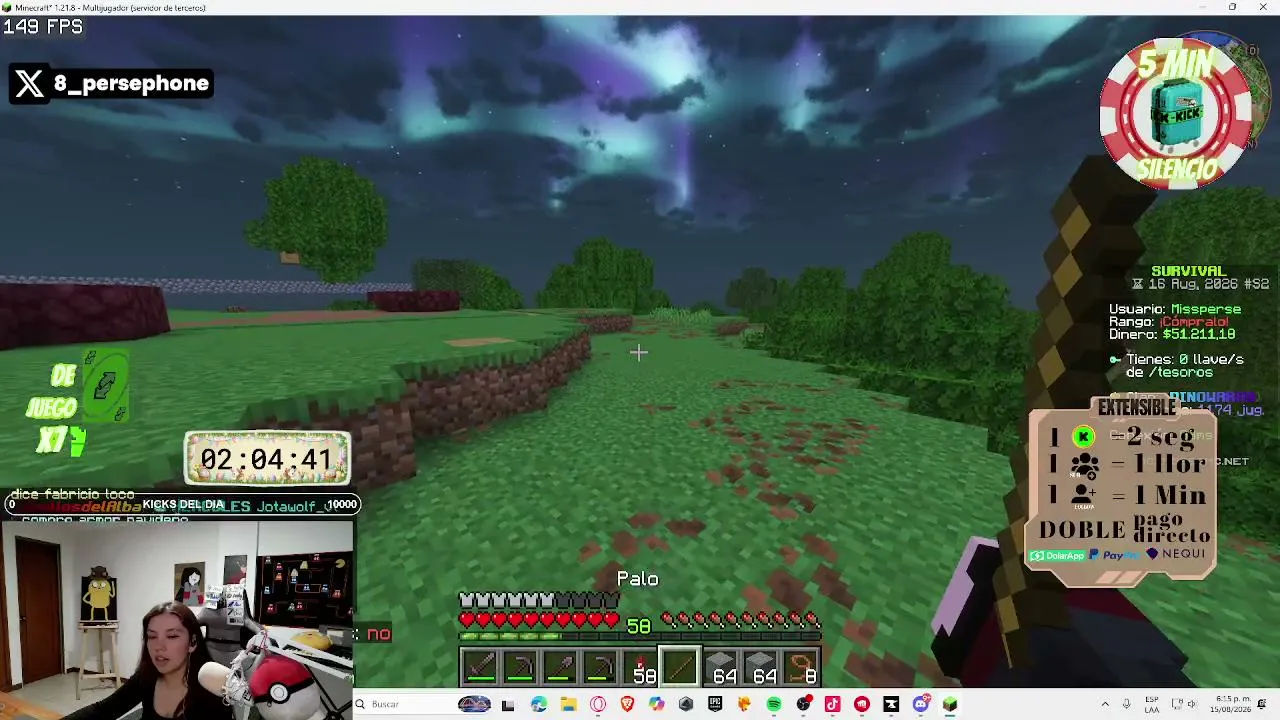Click the 'Palo' item name label
The height and width of the screenshot is (720, 1280).
click(638, 579)
